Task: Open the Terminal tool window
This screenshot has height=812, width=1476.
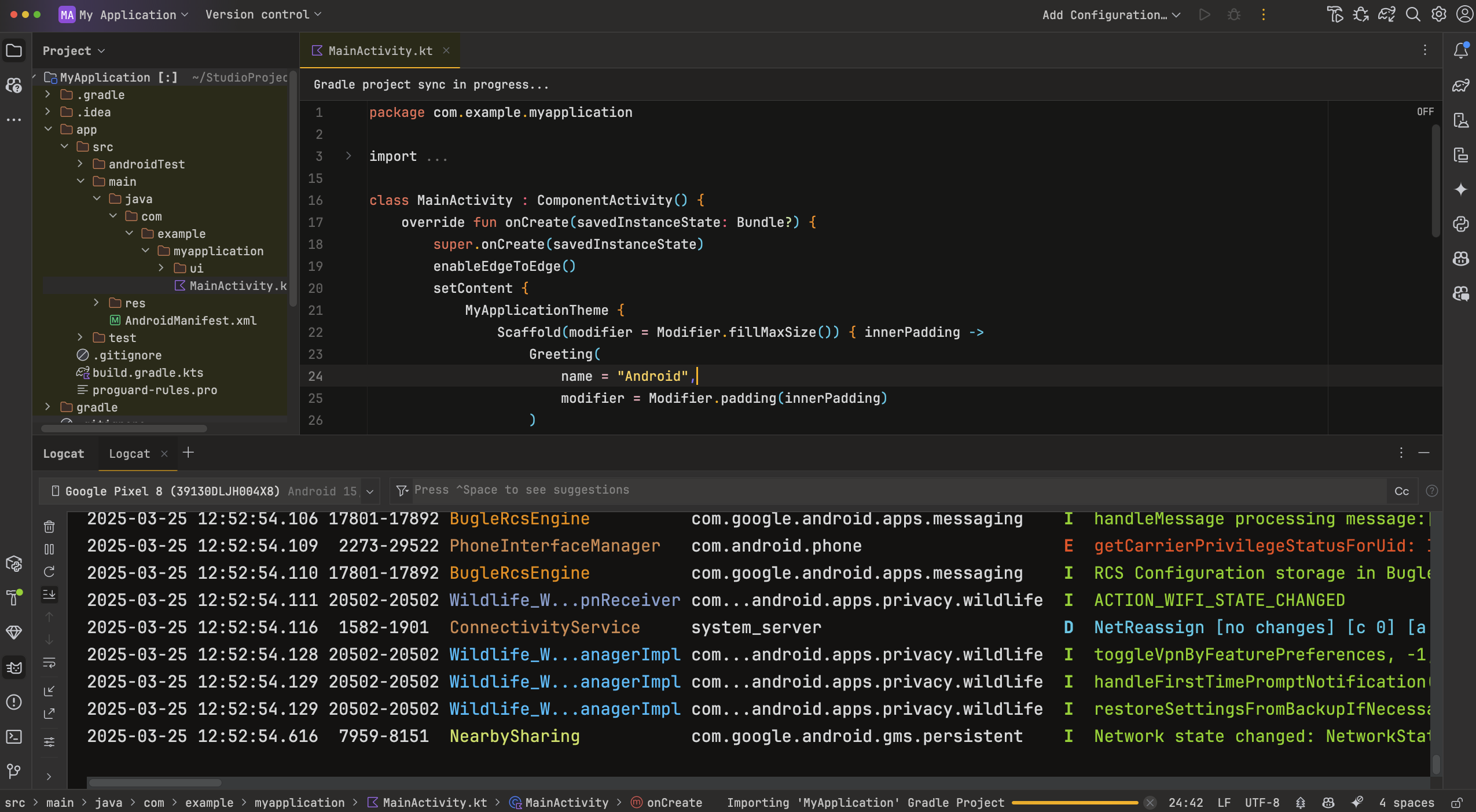Action: point(14,737)
